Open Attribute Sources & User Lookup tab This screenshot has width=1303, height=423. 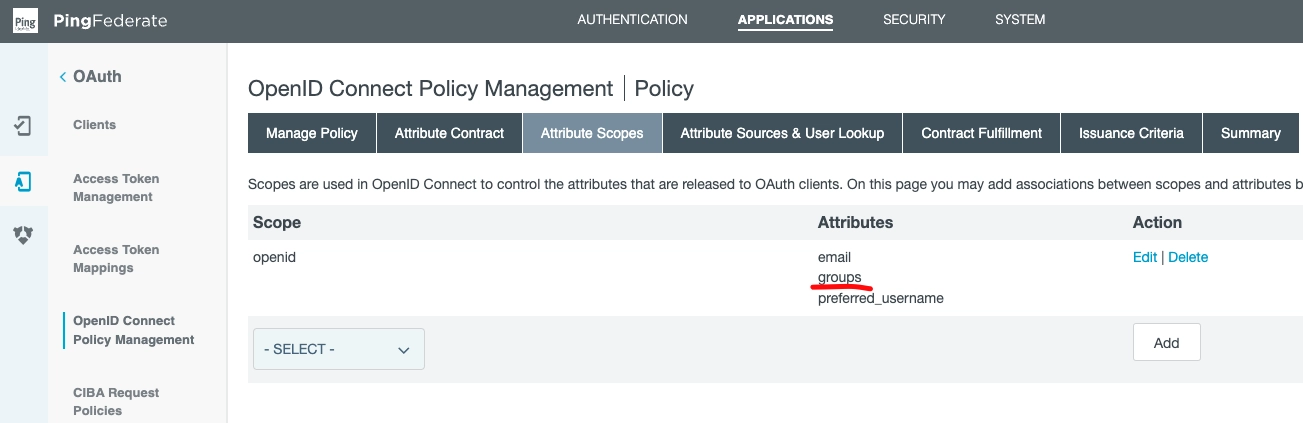pos(782,133)
